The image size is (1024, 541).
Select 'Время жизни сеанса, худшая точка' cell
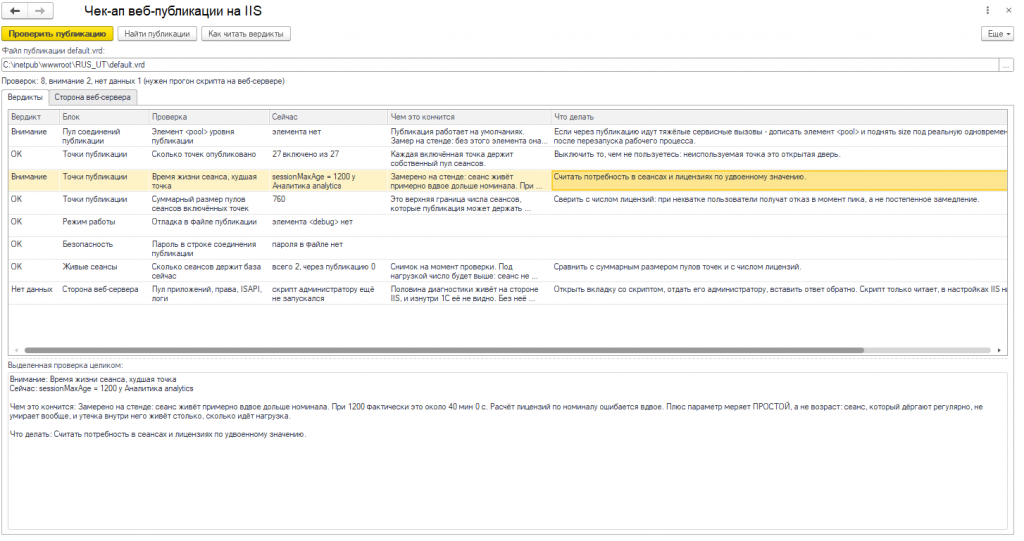(209, 181)
